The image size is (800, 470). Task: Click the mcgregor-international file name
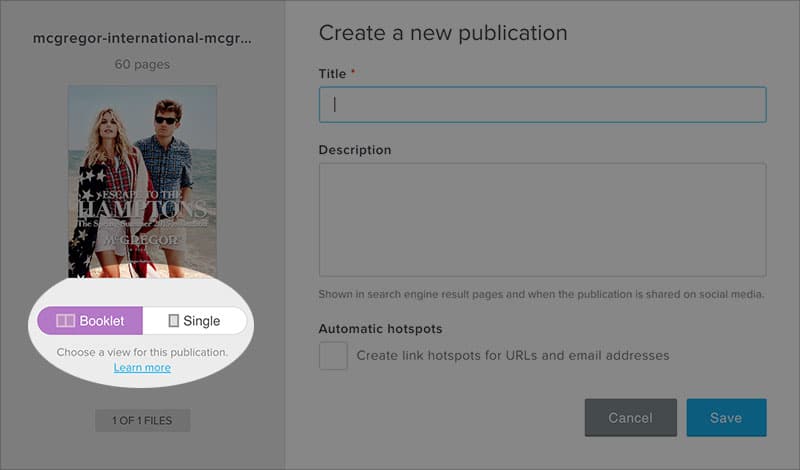[142, 39]
